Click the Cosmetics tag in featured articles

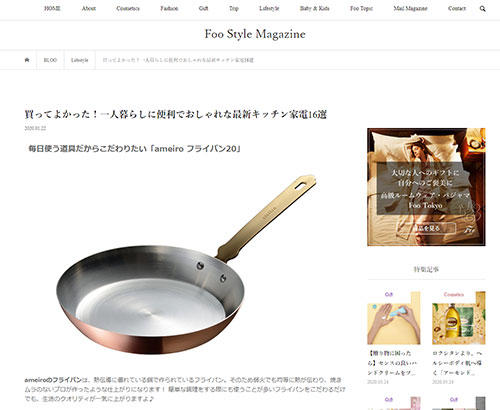tap(454, 295)
